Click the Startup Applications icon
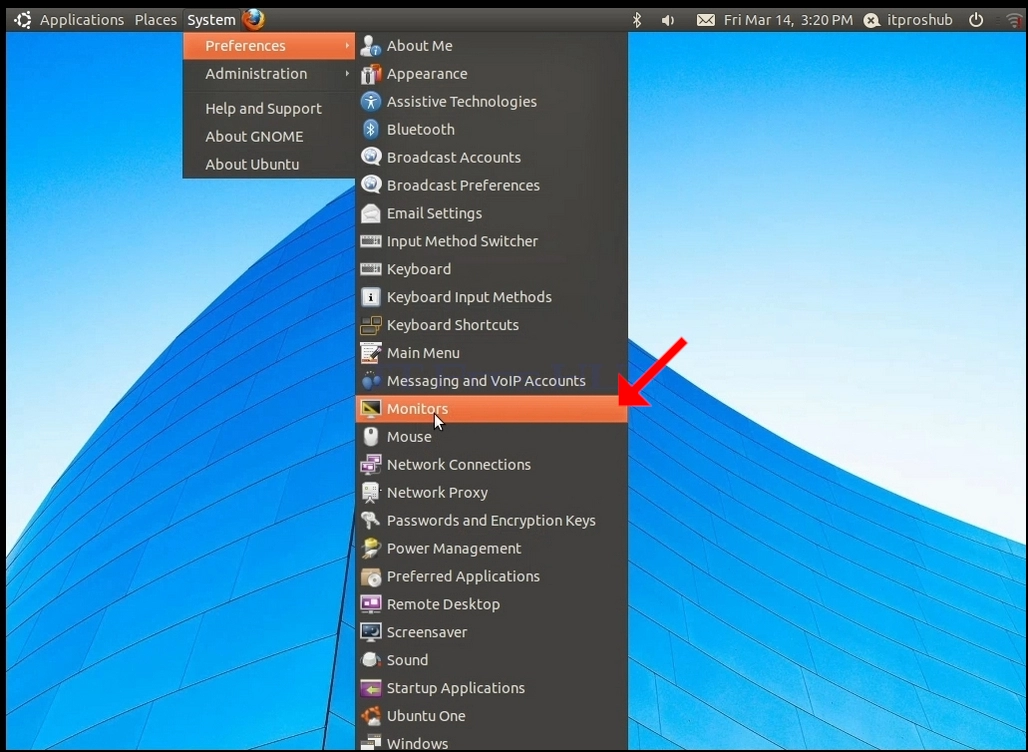The height and width of the screenshot is (752, 1028). (370, 688)
